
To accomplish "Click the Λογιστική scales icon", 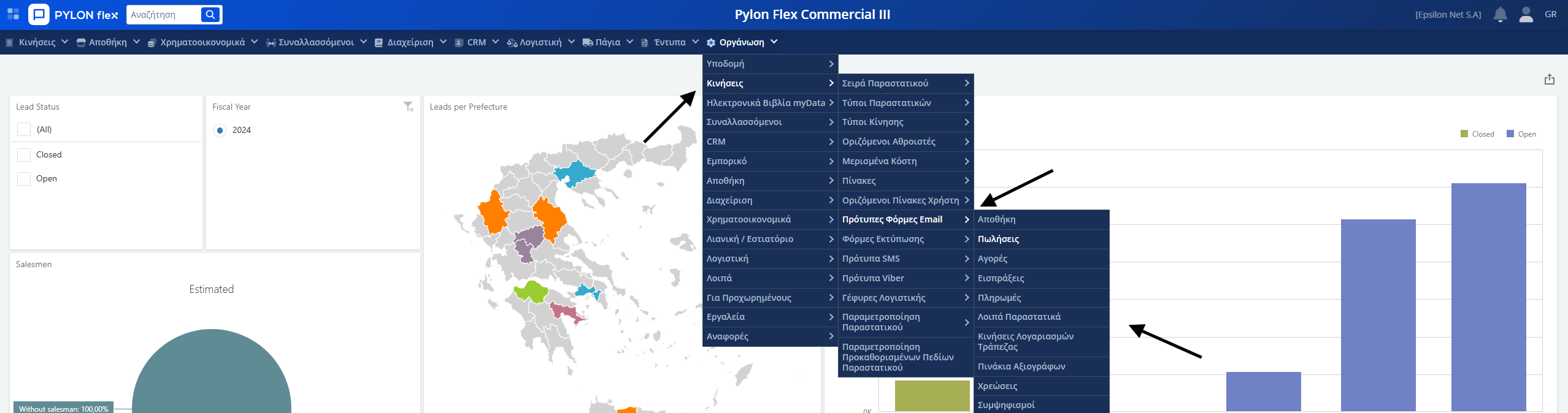I will pos(512,42).
